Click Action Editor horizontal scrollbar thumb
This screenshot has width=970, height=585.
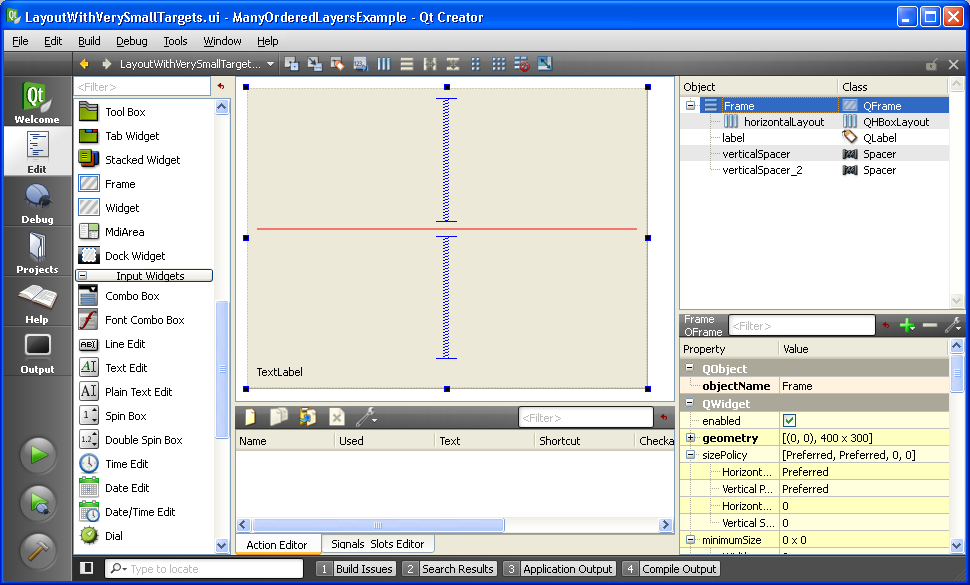pos(377,525)
